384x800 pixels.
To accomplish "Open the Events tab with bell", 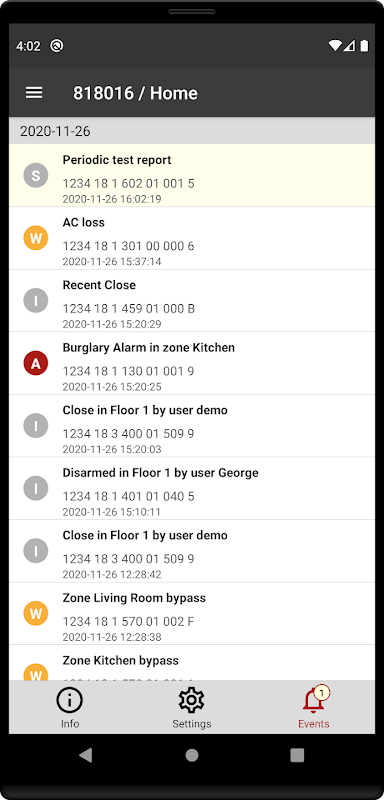I will tap(314, 707).
